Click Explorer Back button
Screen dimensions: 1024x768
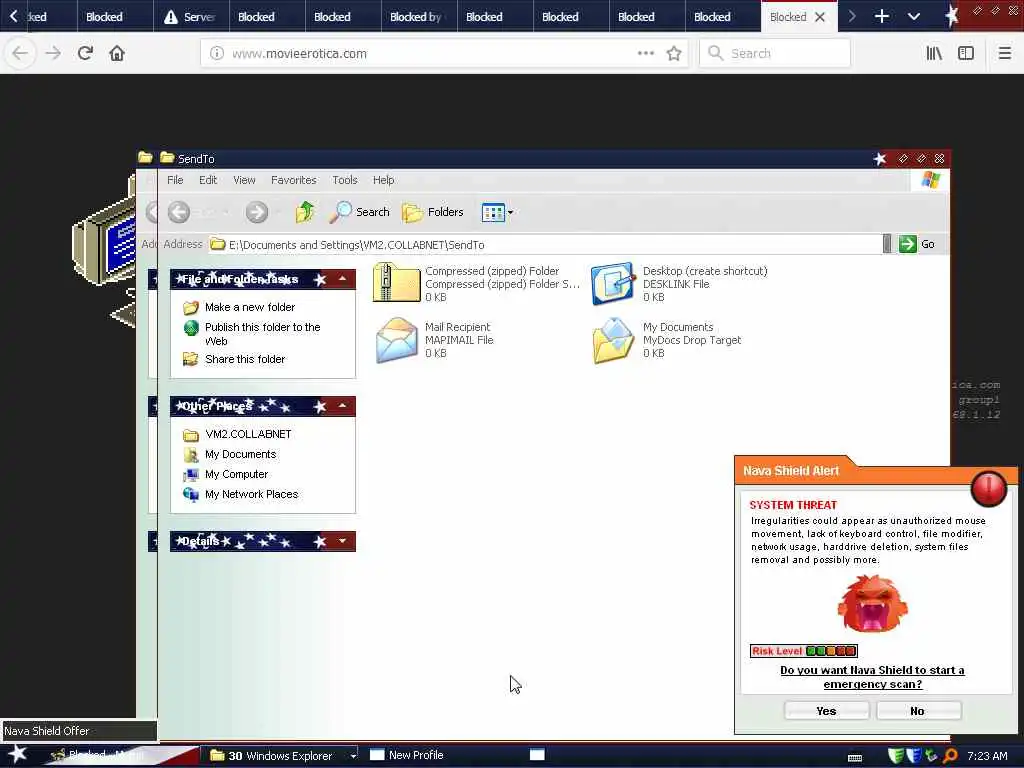click(x=179, y=212)
